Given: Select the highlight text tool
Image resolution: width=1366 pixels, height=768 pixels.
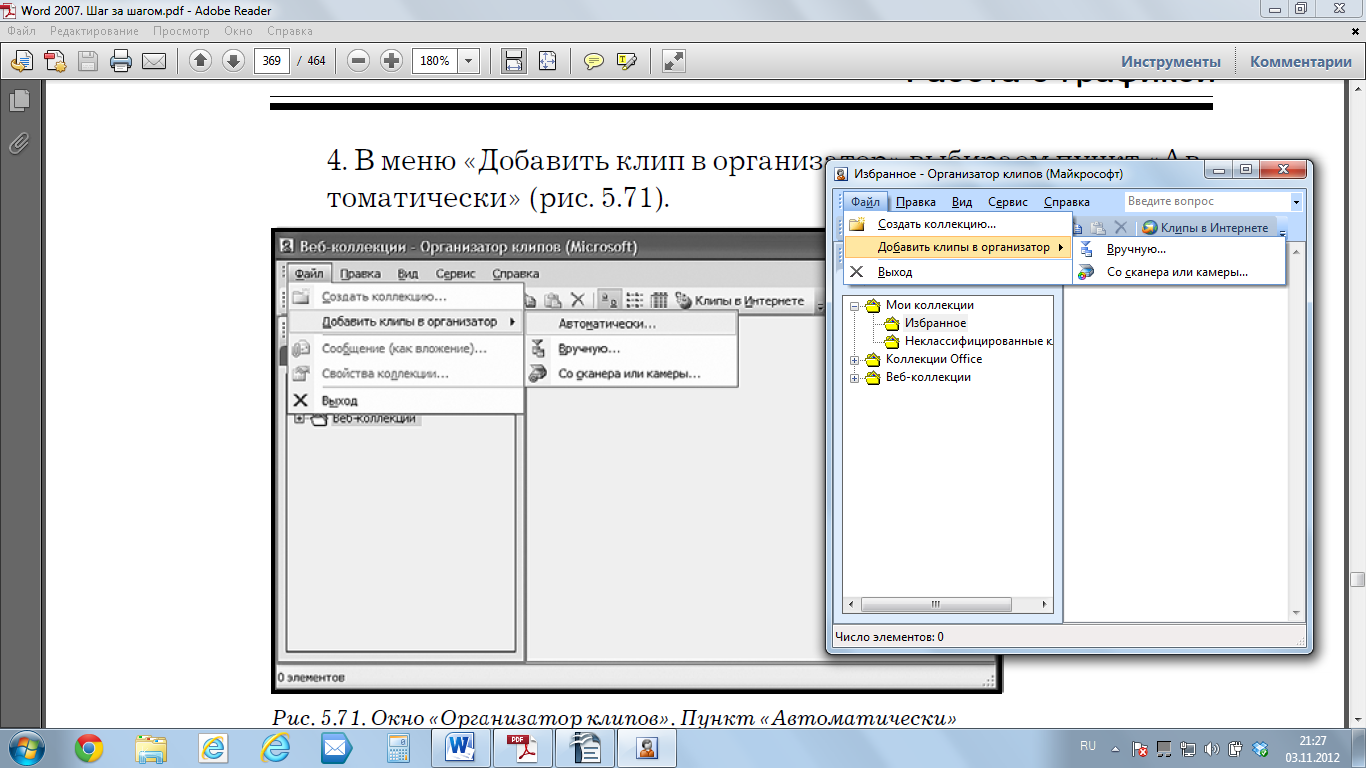Looking at the screenshot, I should click(x=627, y=61).
